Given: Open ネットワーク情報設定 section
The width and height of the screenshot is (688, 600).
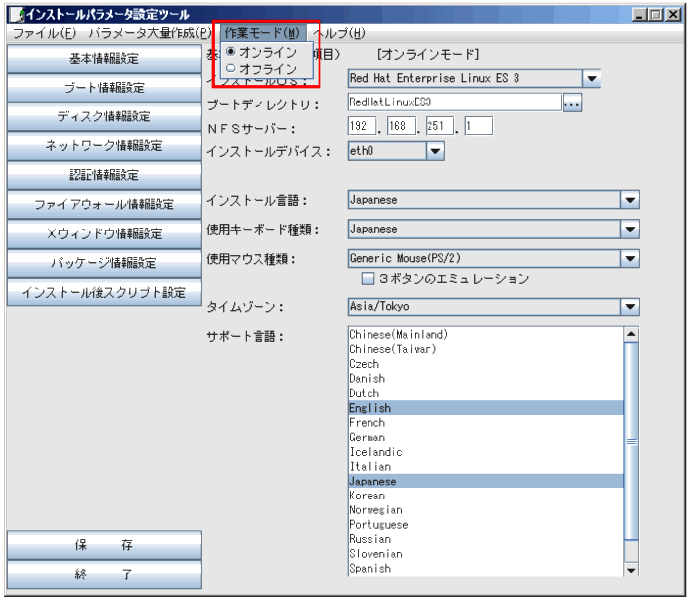Looking at the screenshot, I should tap(104, 146).
